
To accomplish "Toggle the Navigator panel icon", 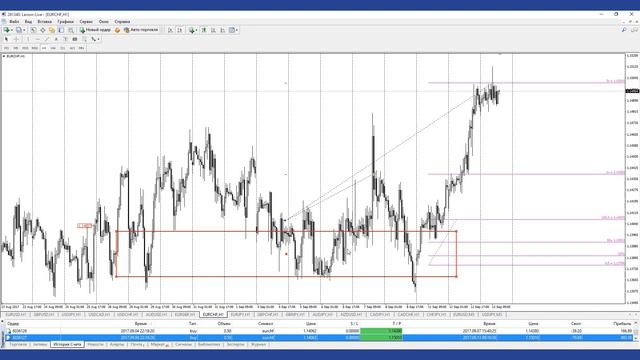I will click(x=52, y=30).
